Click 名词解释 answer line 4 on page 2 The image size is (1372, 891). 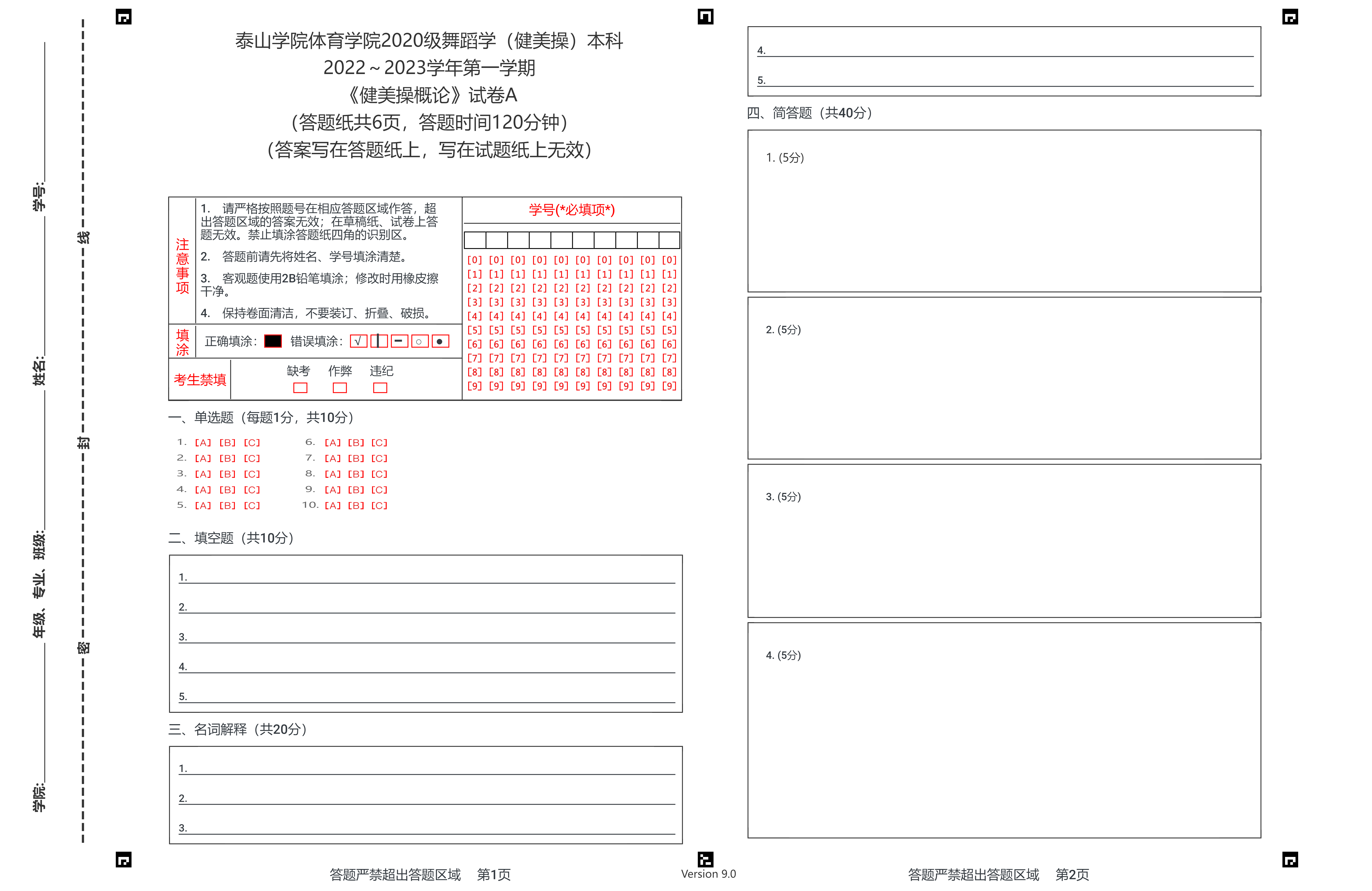(1005, 50)
